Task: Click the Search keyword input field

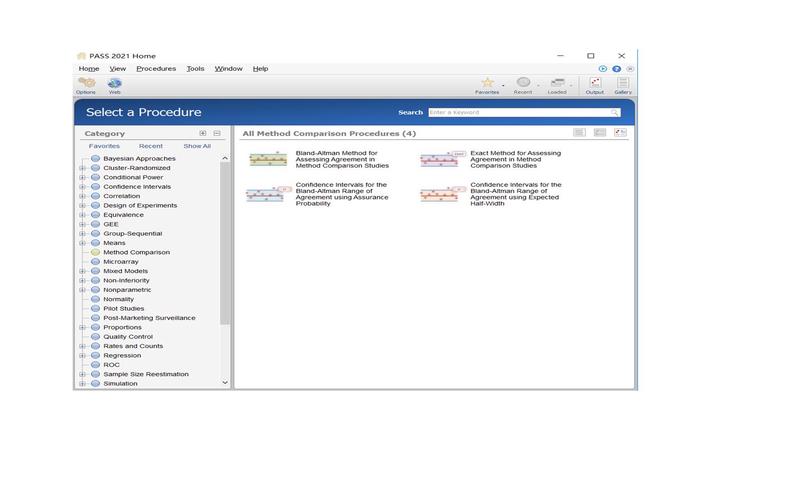Action: point(524,112)
